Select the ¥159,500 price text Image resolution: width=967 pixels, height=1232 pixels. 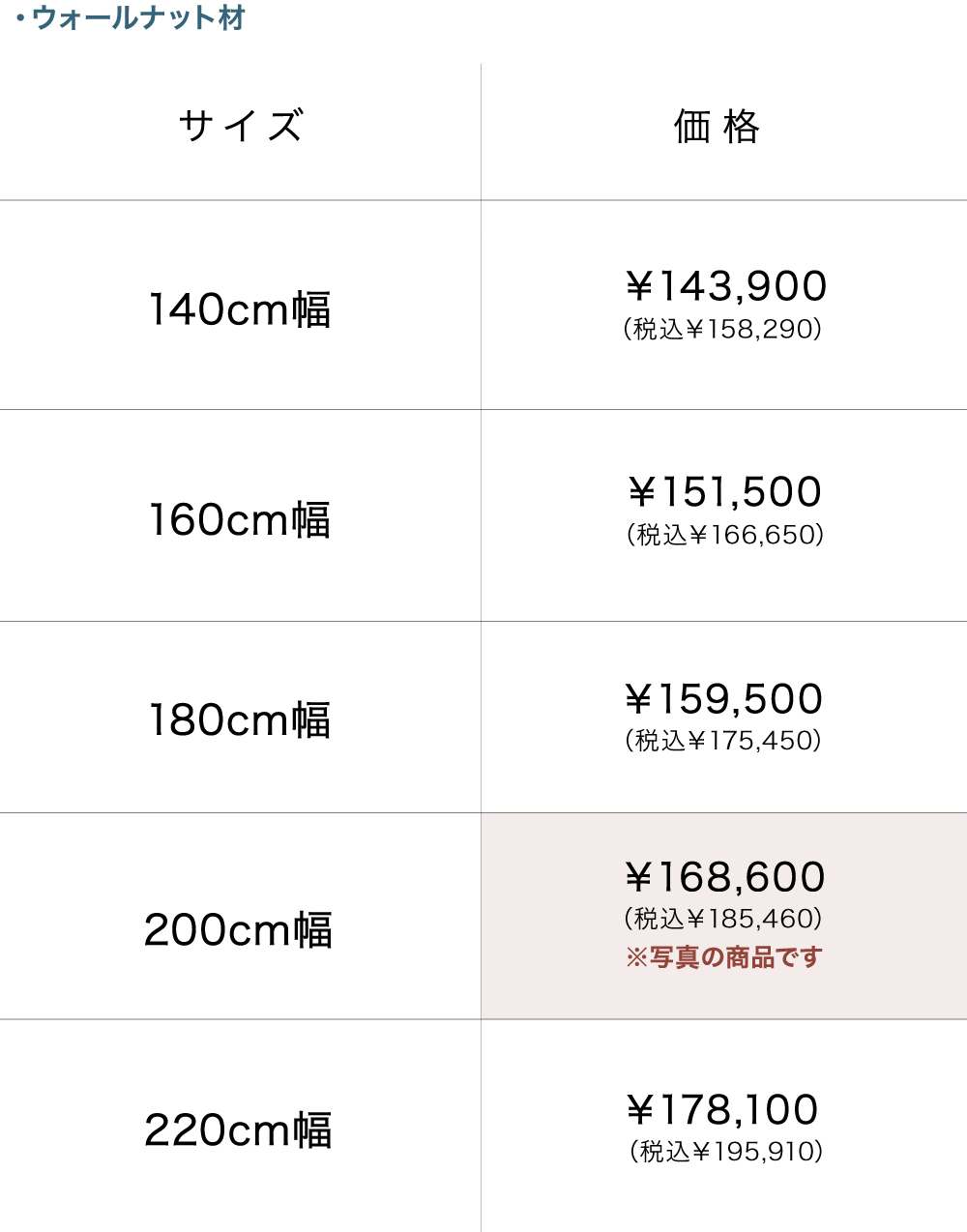click(724, 699)
